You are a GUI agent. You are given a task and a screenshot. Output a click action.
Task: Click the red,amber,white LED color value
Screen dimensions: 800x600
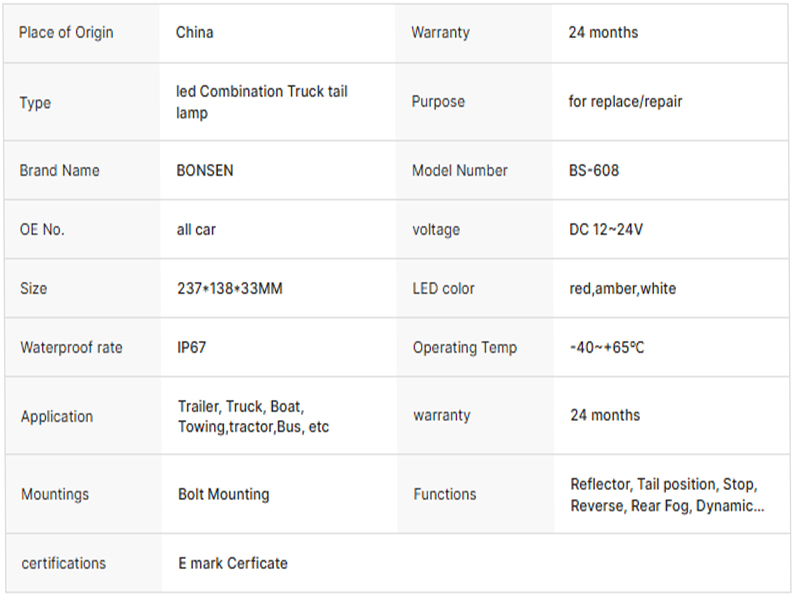pyautogui.click(x=622, y=289)
